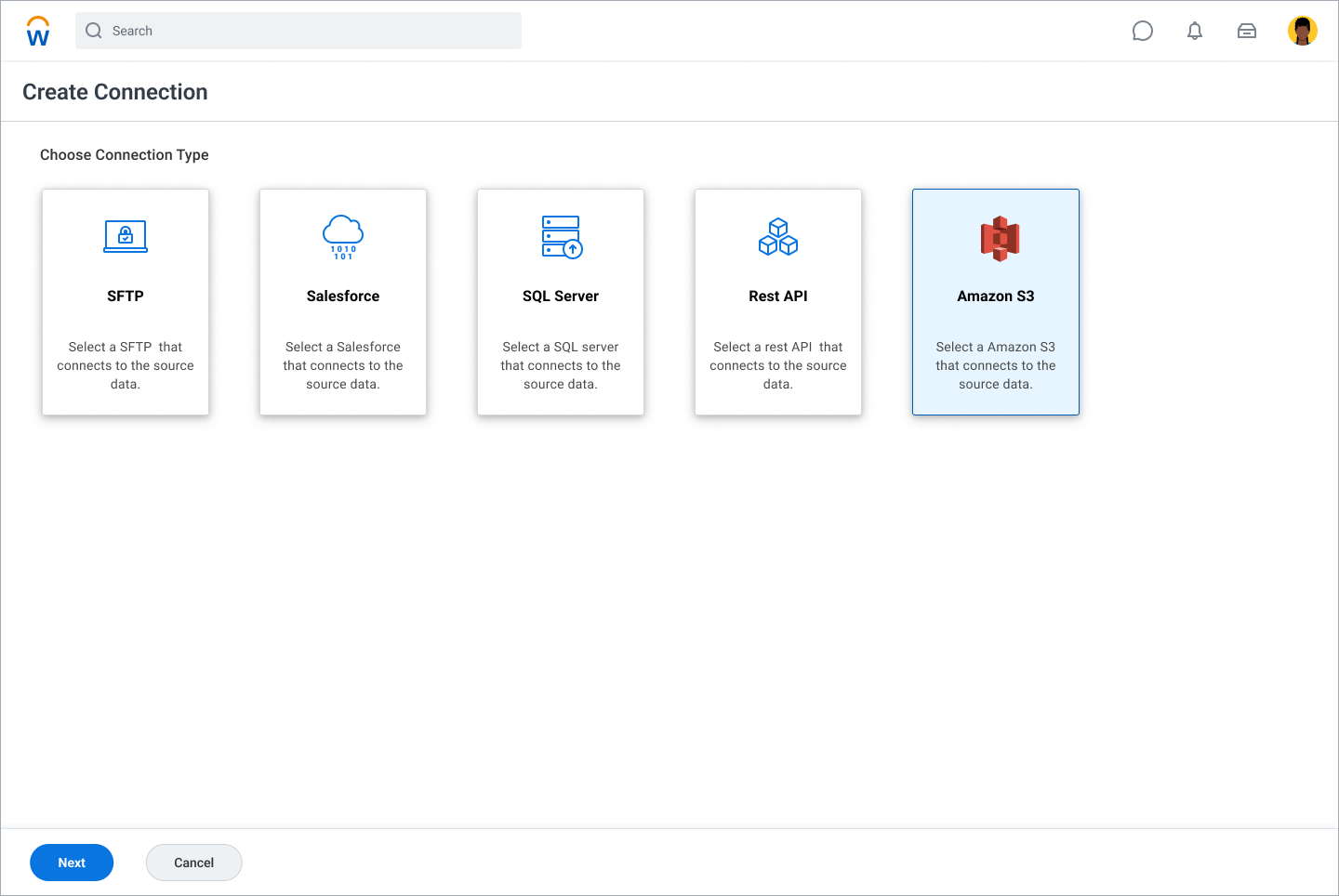Focus the Search input field
This screenshot has height=896, width=1339.
click(298, 31)
